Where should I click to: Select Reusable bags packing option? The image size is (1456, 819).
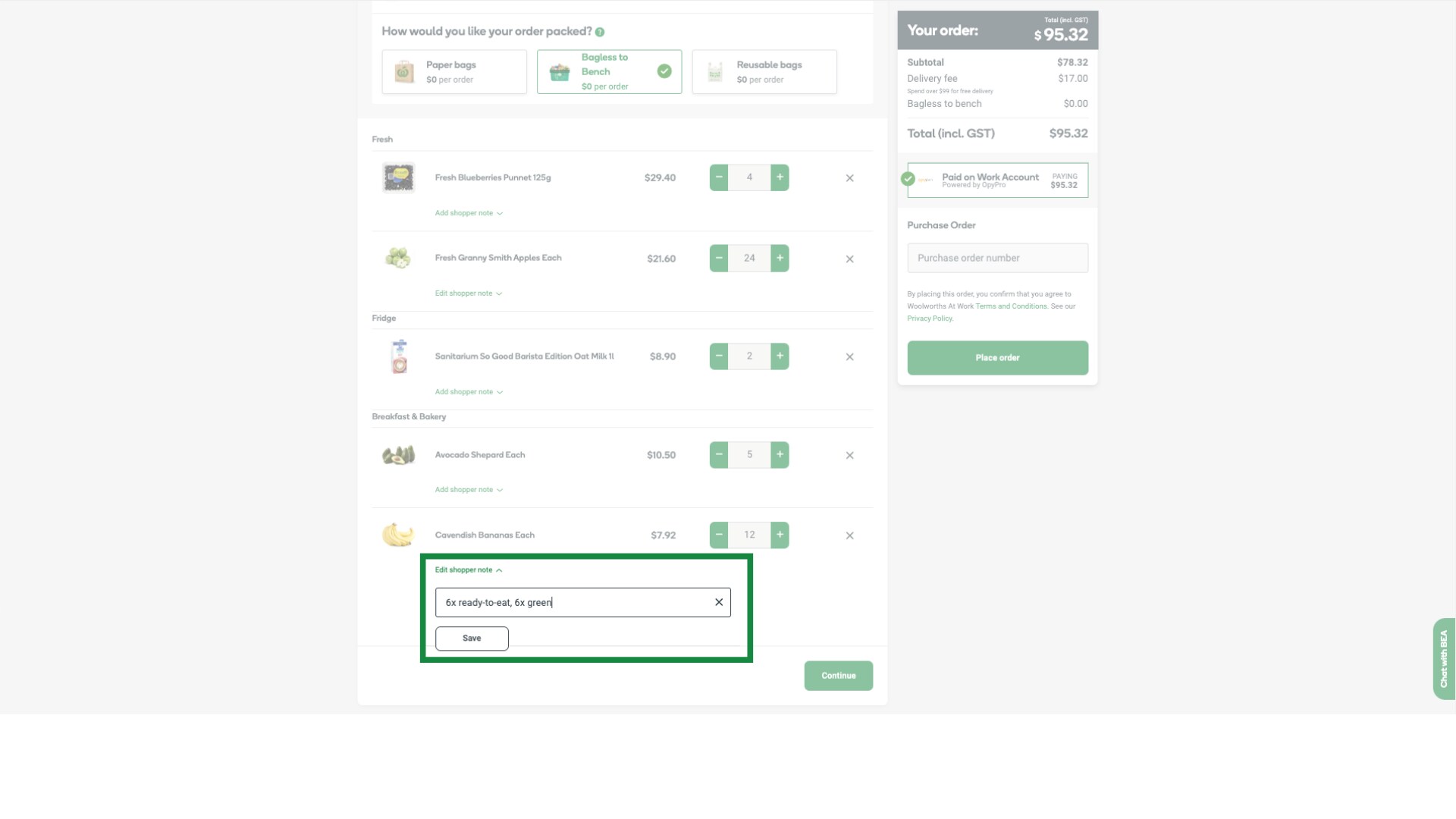[x=764, y=72]
